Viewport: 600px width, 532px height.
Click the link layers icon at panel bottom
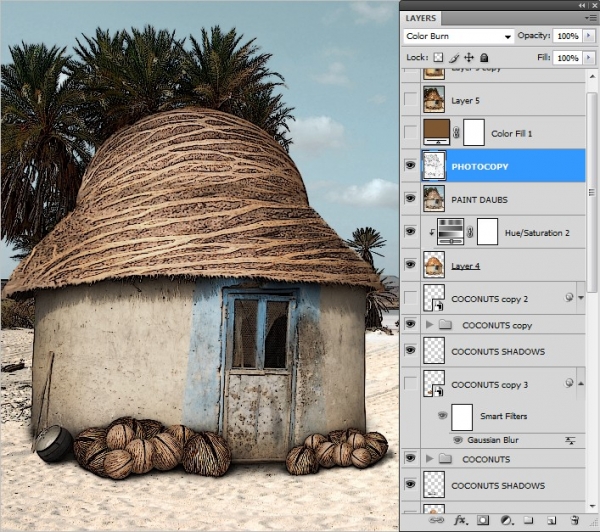(436, 520)
